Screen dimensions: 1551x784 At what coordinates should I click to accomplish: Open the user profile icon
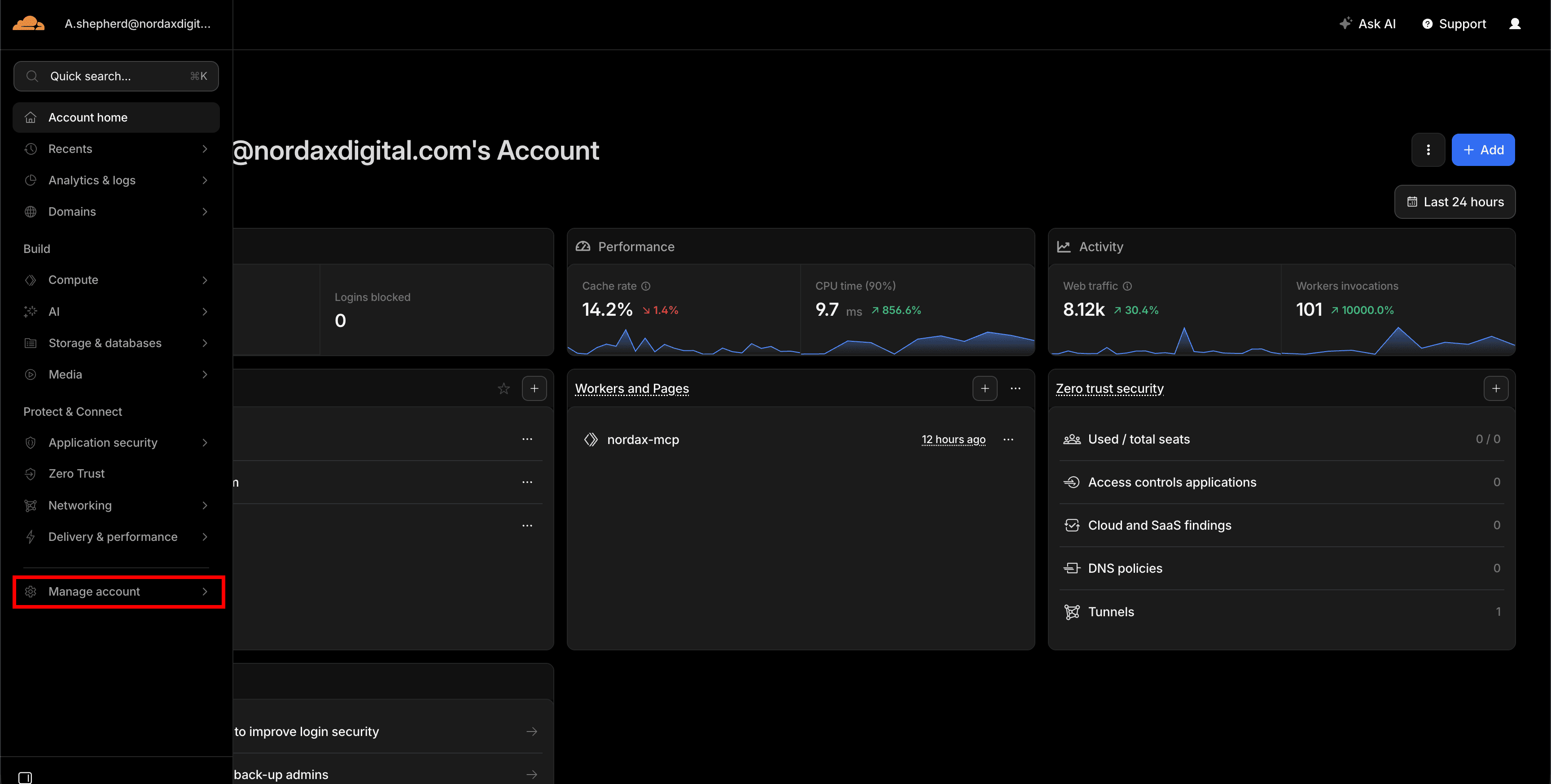1516,23
